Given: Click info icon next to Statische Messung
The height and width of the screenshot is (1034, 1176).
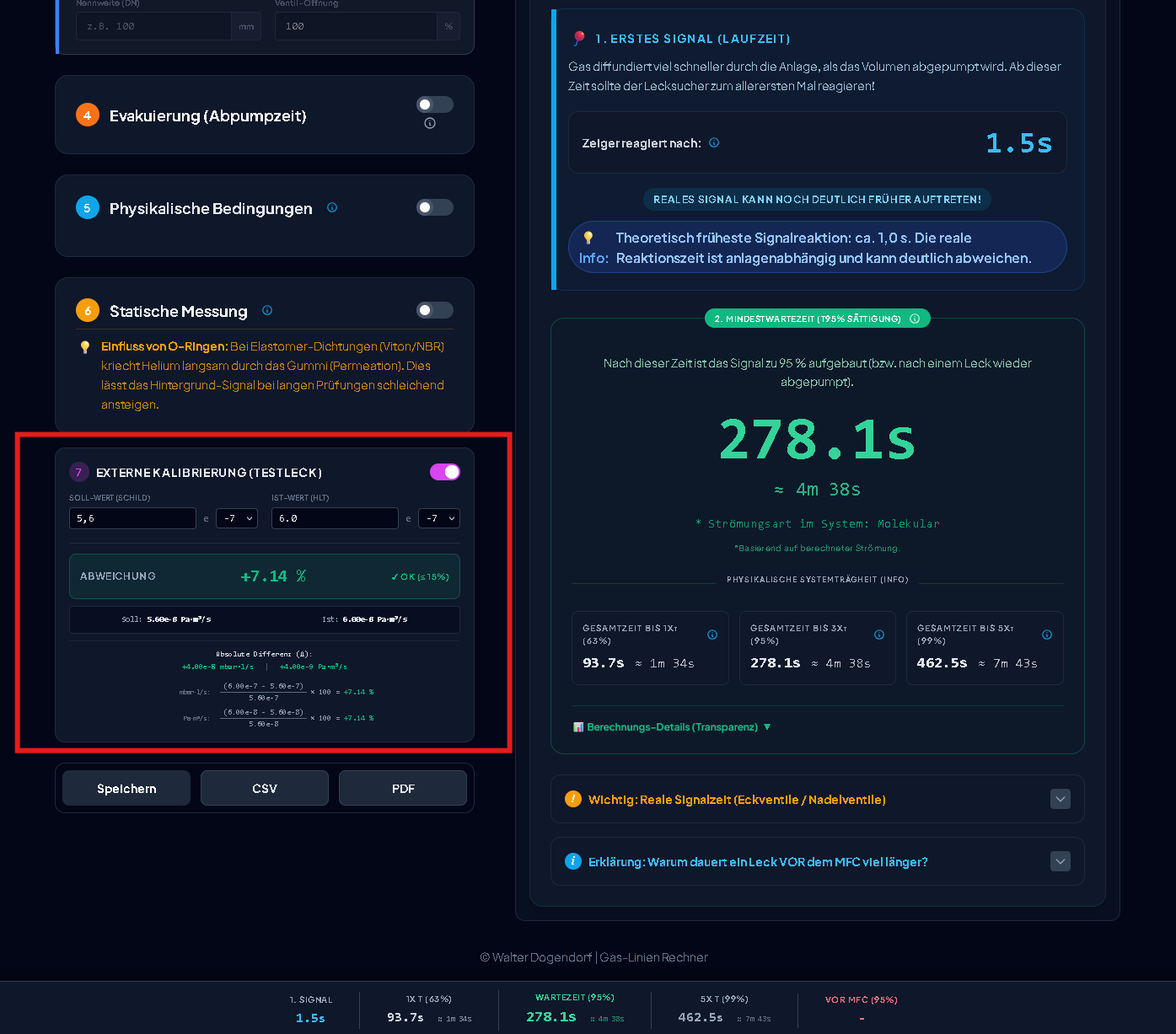Looking at the screenshot, I should (267, 310).
